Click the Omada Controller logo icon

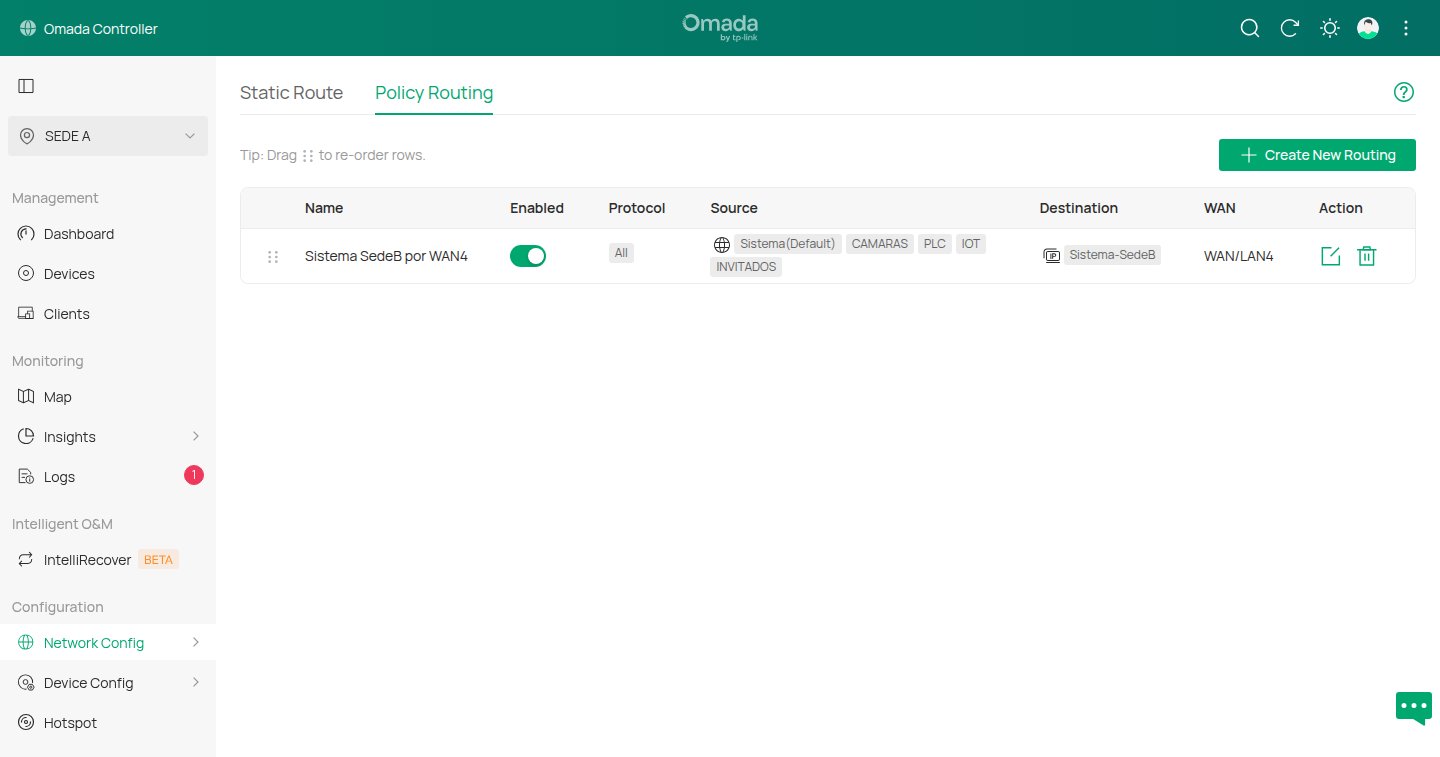coord(27,29)
